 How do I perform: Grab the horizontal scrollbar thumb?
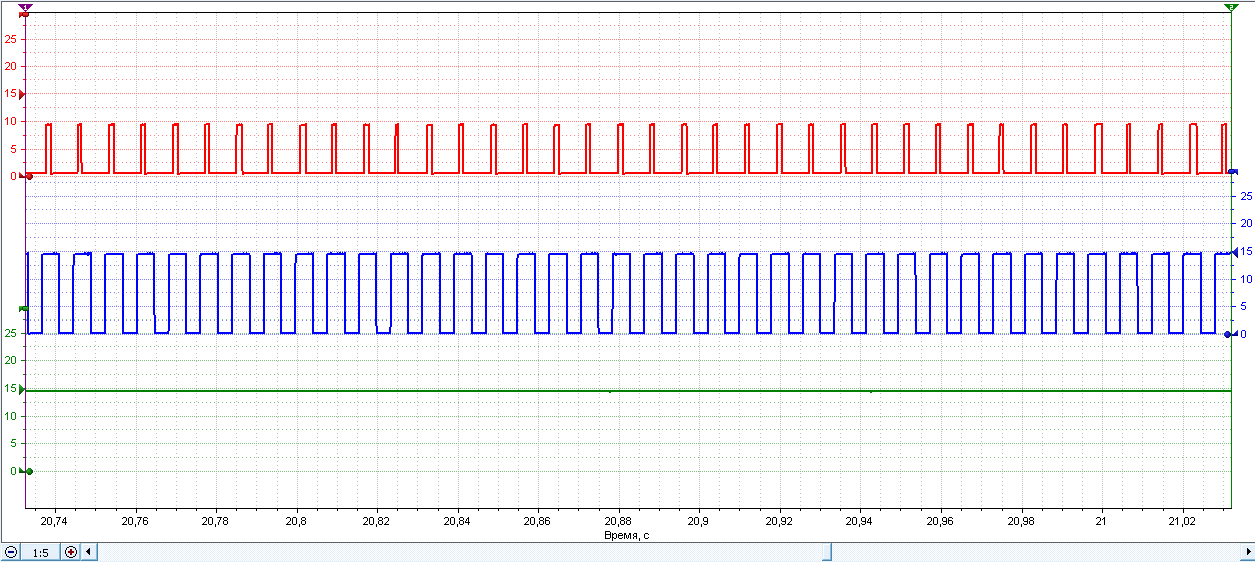click(x=826, y=552)
